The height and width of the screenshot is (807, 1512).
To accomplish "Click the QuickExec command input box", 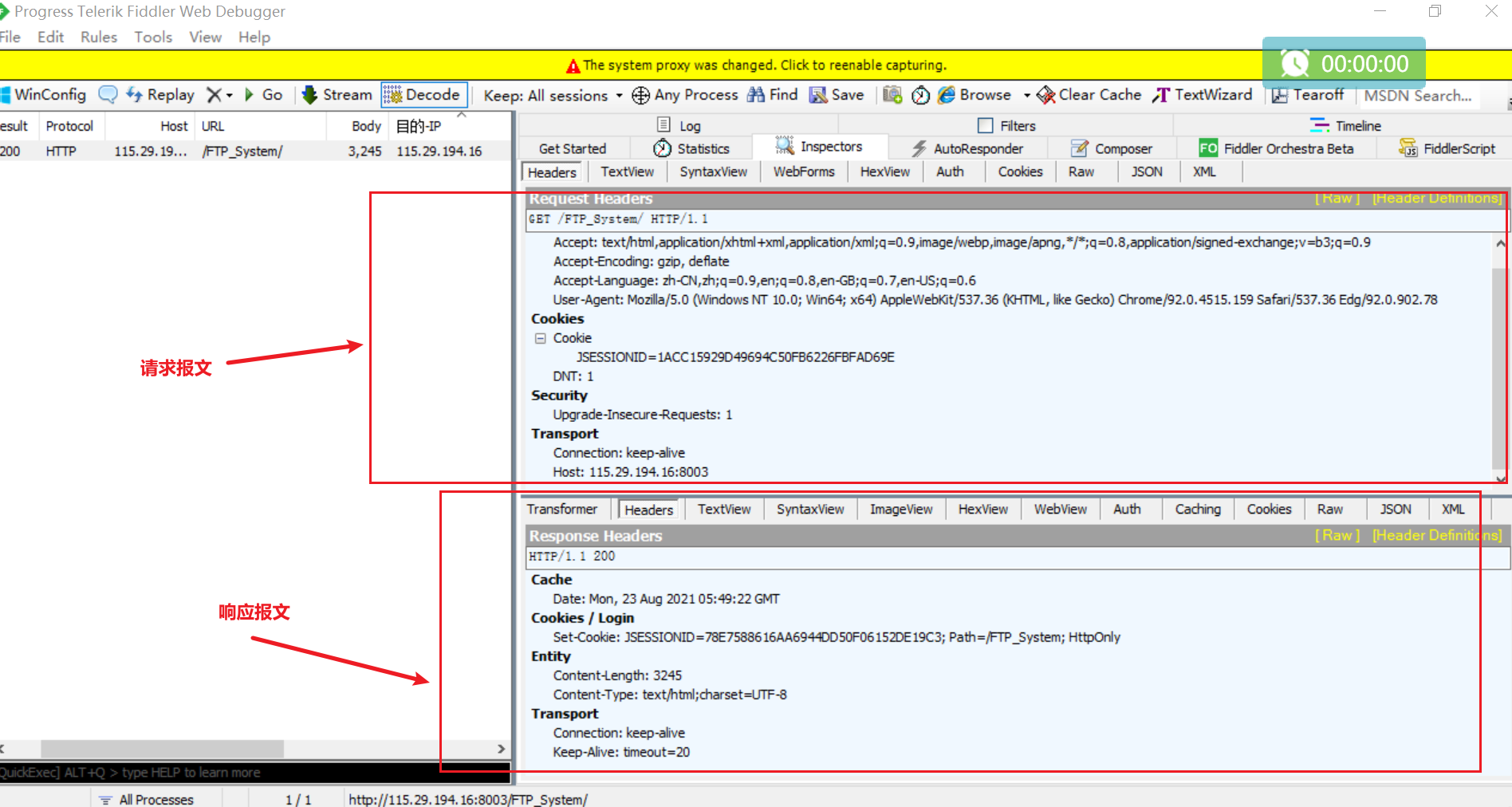I will (x=255, y=773).
